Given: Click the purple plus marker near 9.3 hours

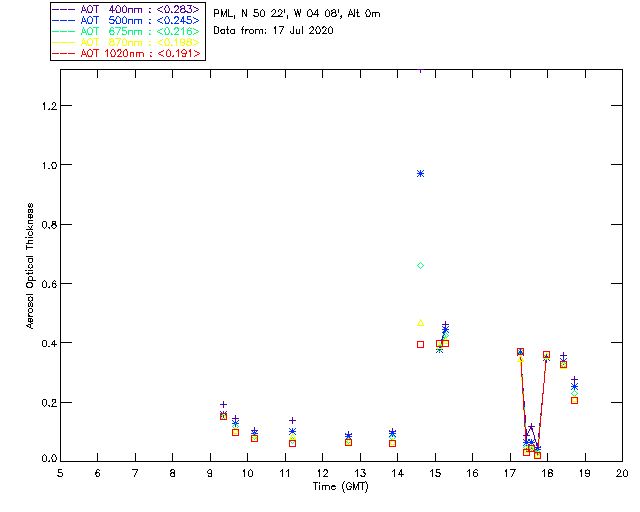Looking at the screenshot, I should click(x=223, y=405).
